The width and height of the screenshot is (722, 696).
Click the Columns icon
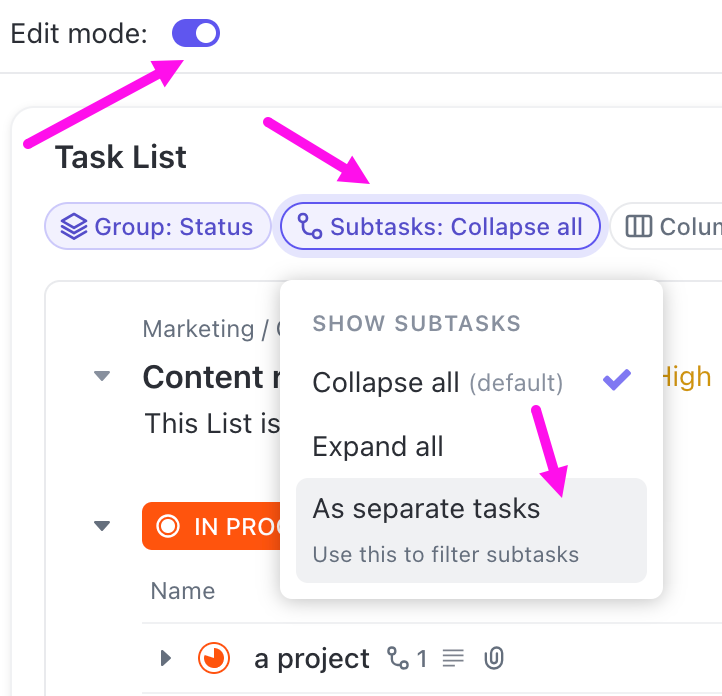pos(639,227)
